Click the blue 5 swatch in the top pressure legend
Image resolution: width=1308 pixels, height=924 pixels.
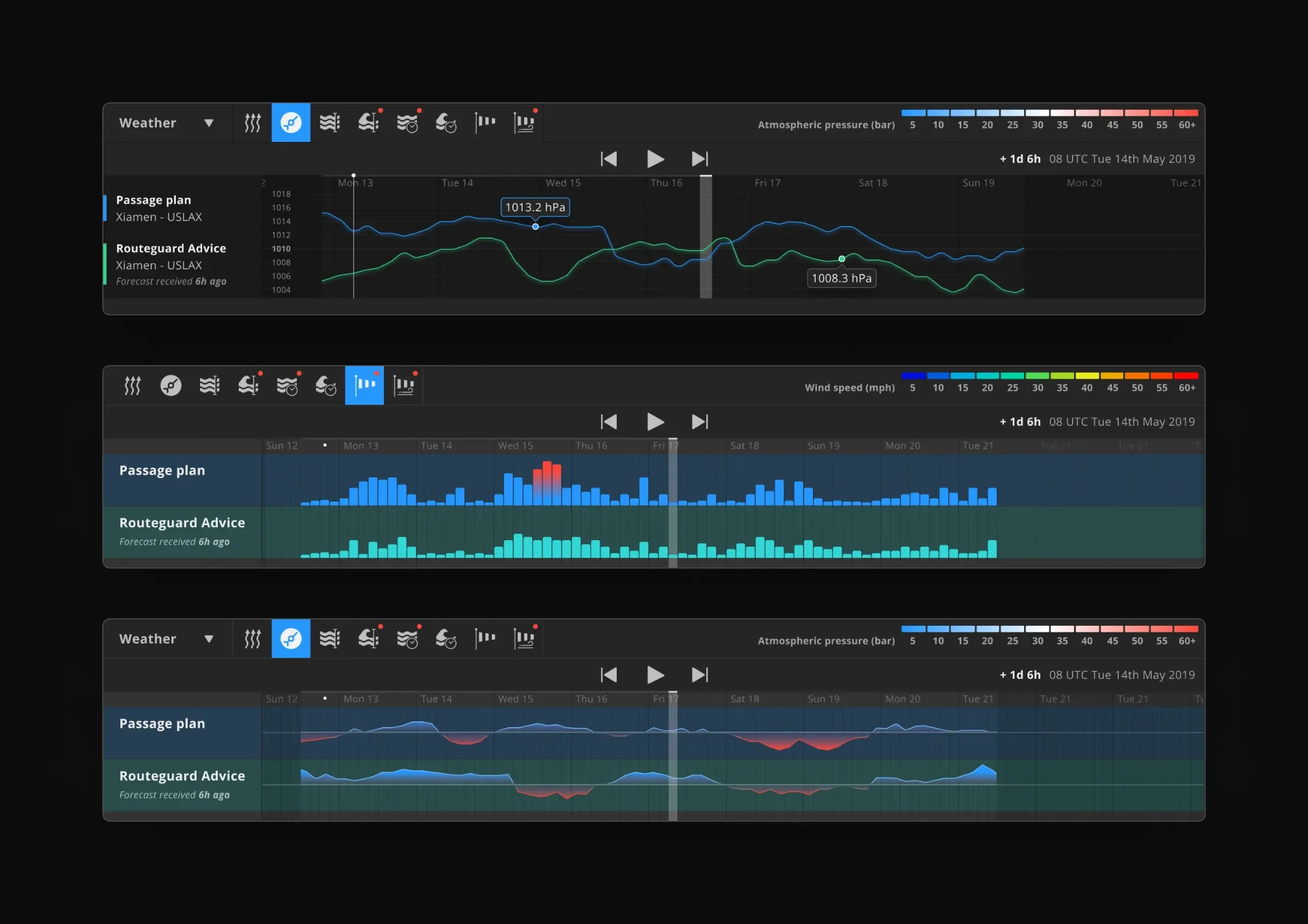(913, 113)
